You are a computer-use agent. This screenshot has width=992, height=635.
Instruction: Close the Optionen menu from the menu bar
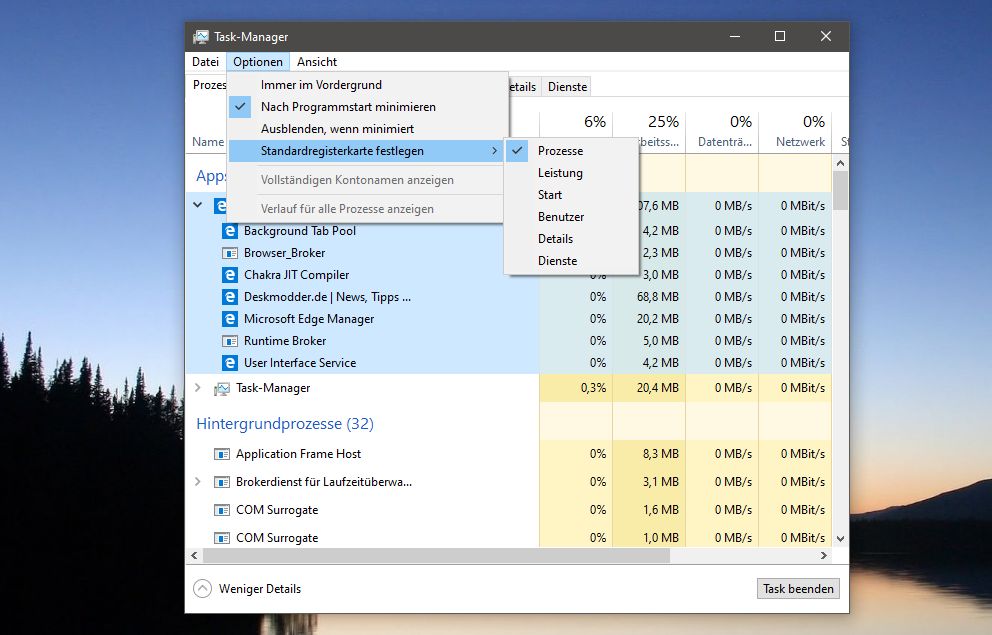(258, 62)
